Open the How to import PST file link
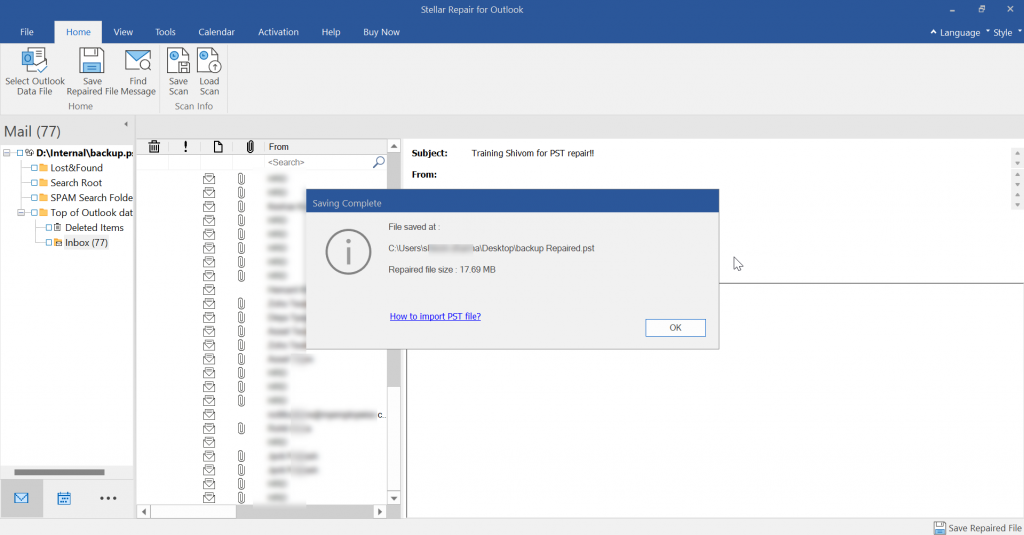This screenshot has width=1024, height=535. click(435, 316)
